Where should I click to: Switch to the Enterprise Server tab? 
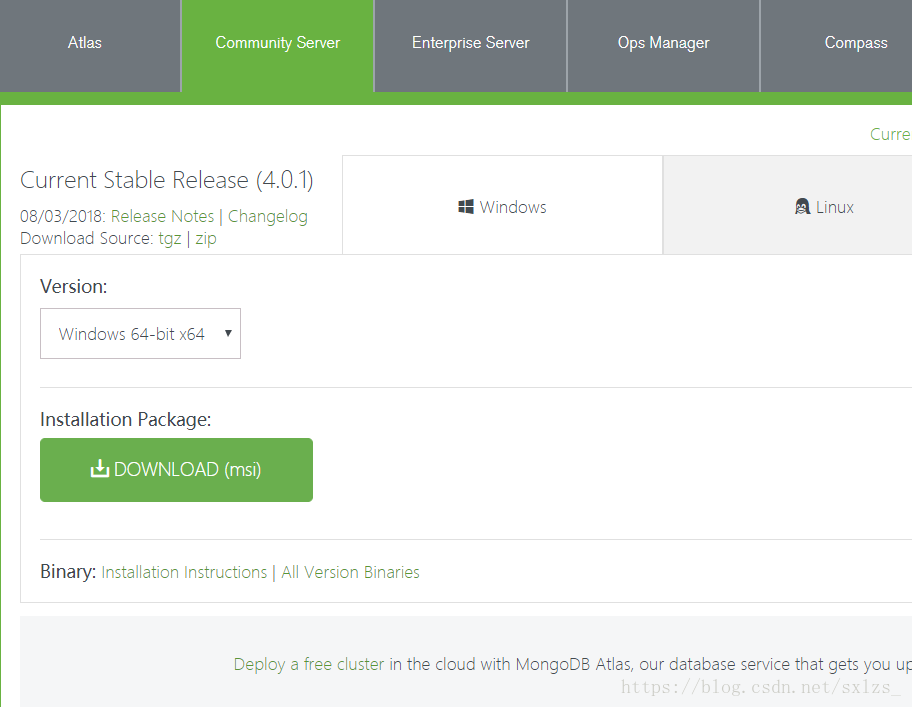tap(471, 45)
